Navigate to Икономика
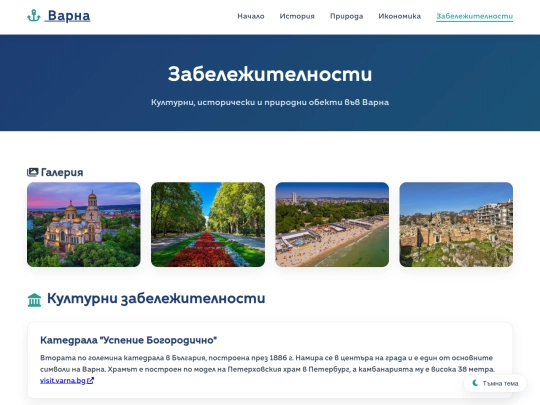Image resolution: width=540 pixels, height=405 pixels. point(399,16)
